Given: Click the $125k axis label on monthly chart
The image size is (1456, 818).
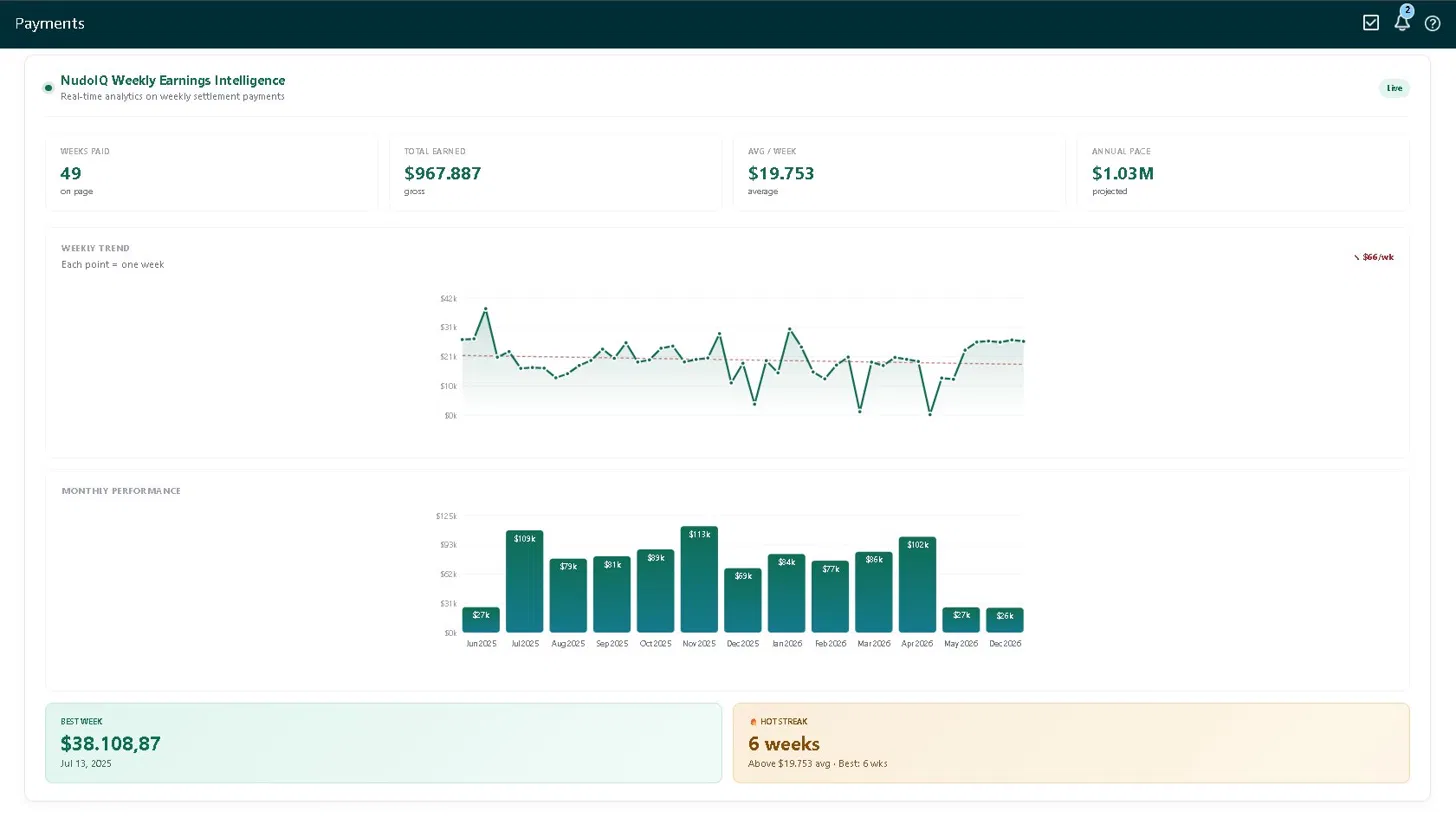Looking at the screenshot, I should [x=446, y=516].
